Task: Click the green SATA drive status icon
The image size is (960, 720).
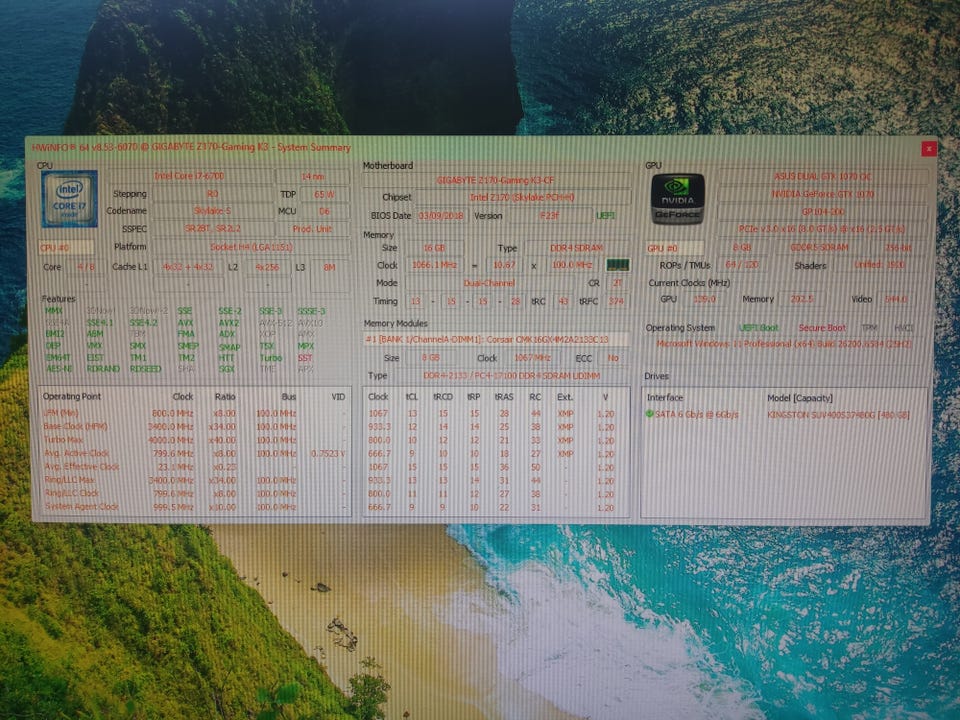Action: click(649, 414)
